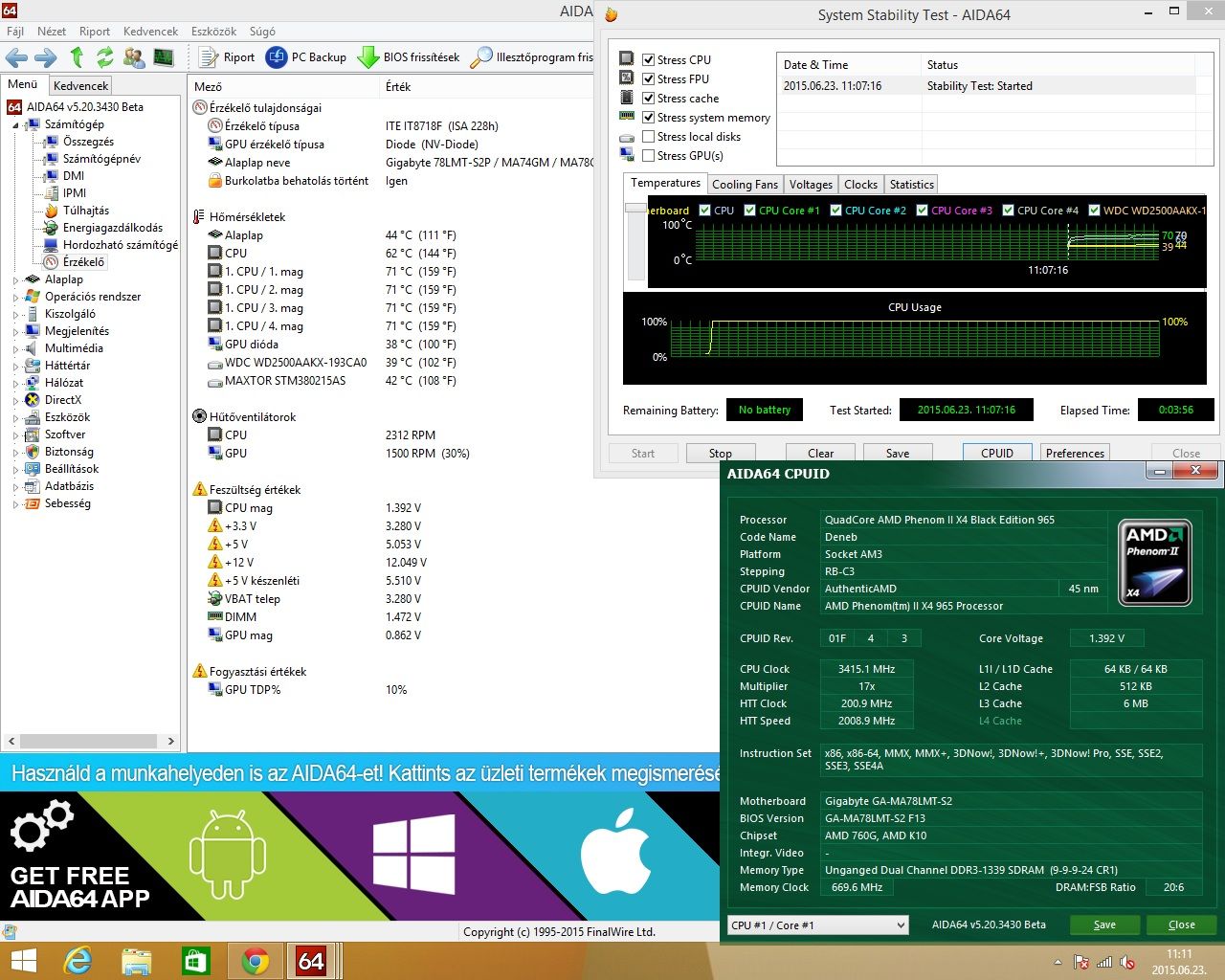
Task: Click the green up arrow toolbar icon
Action: pos(77,57)
